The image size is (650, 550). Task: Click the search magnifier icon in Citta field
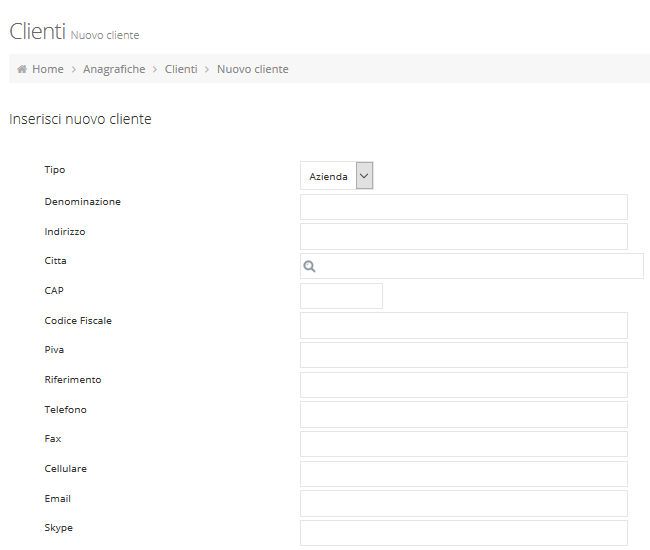[309, 266]
